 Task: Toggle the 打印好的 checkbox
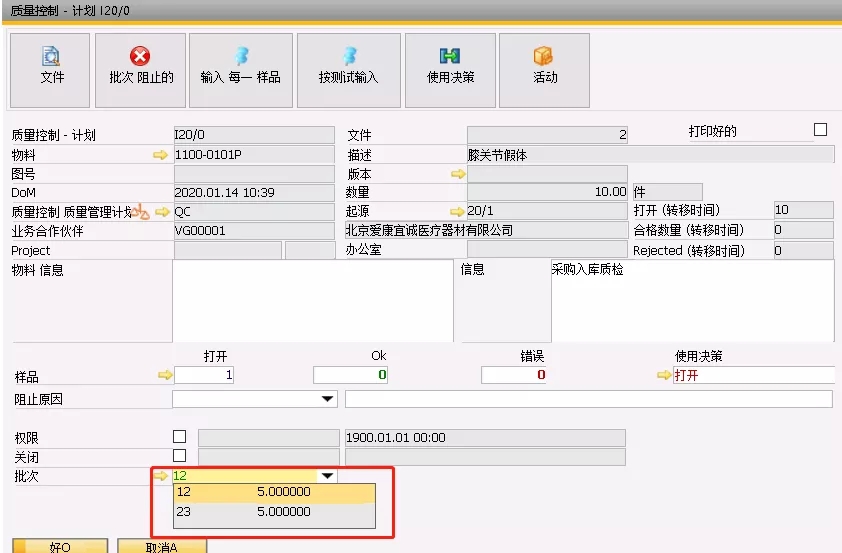click(x=820, y=129)
